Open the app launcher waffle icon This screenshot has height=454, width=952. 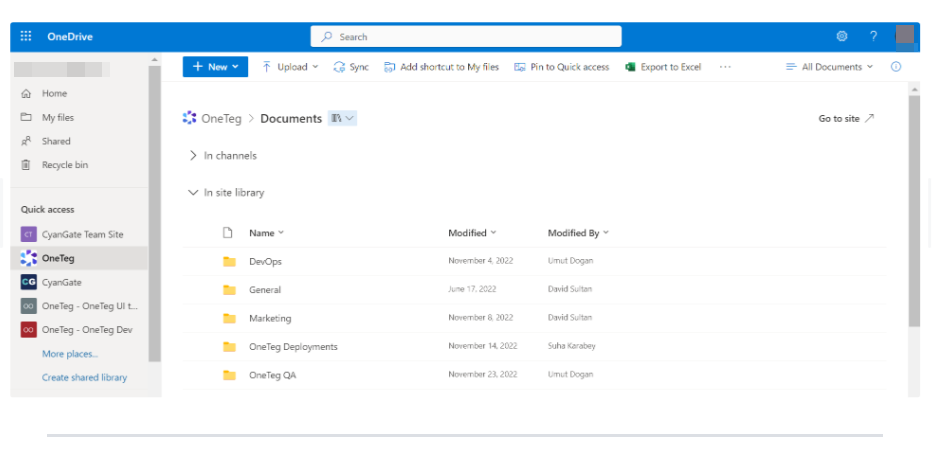coord(26,36)
